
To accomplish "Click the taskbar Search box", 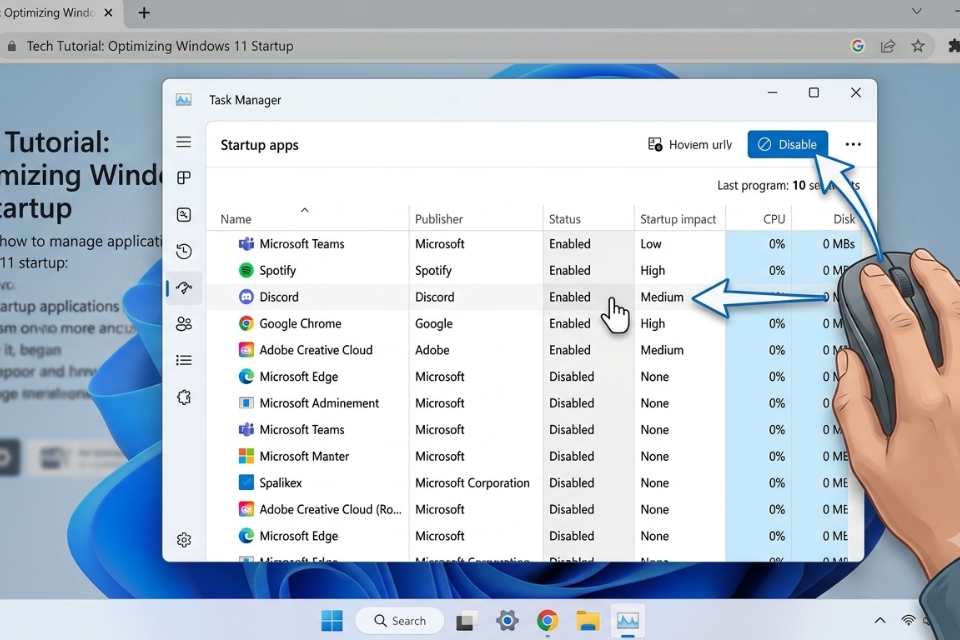I will 400,621.
